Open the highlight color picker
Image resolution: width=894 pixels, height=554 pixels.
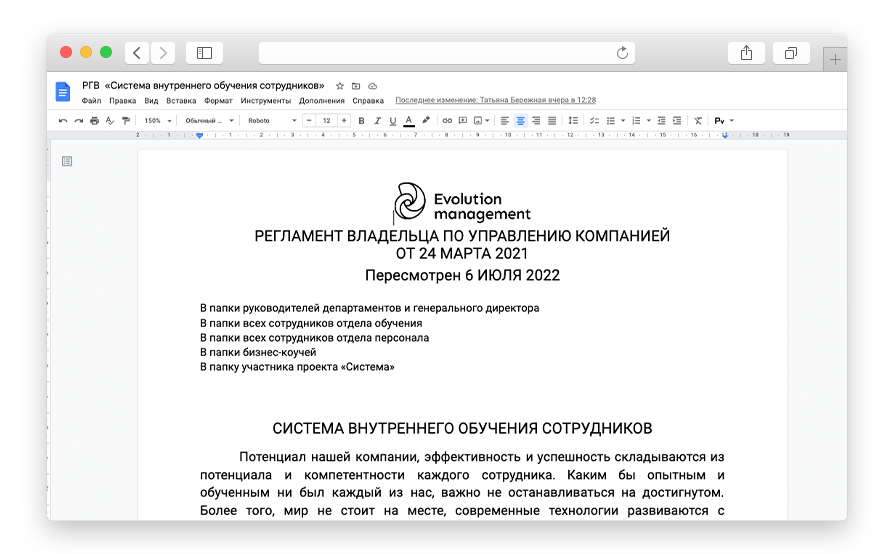426,121
